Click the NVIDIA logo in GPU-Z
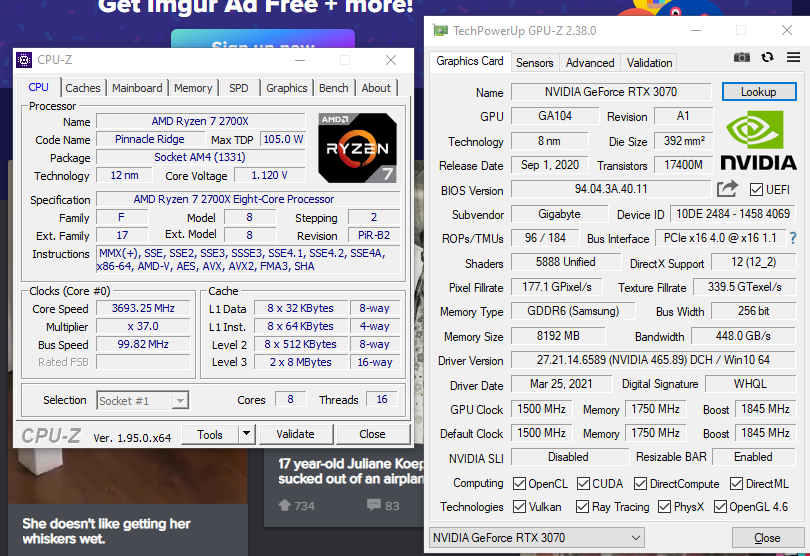Screen dimensions: 810x556 (x=758, y=141)
